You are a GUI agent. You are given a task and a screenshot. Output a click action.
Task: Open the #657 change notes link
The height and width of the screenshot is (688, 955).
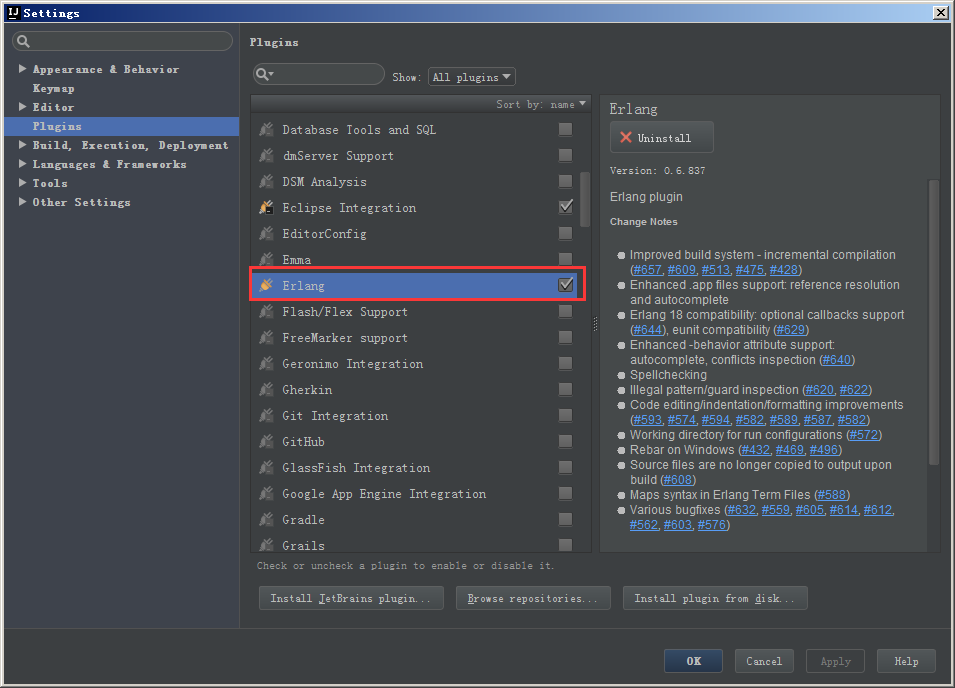click(x=647, y=269)
